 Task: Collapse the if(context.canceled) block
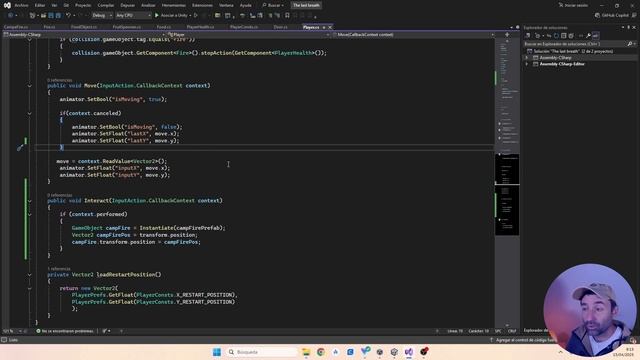[29, 113]
